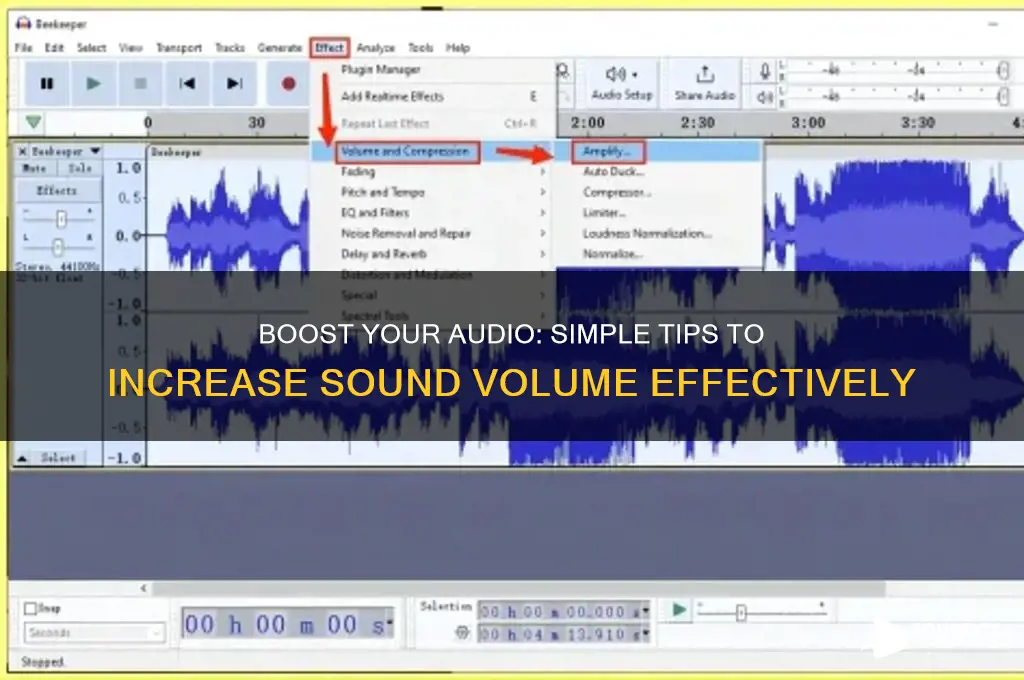Image resolution: width=1024 pixels, height=680 pixels.
Task: Click the 2:30 mark on timeline ruler
Action: [698, 123]
